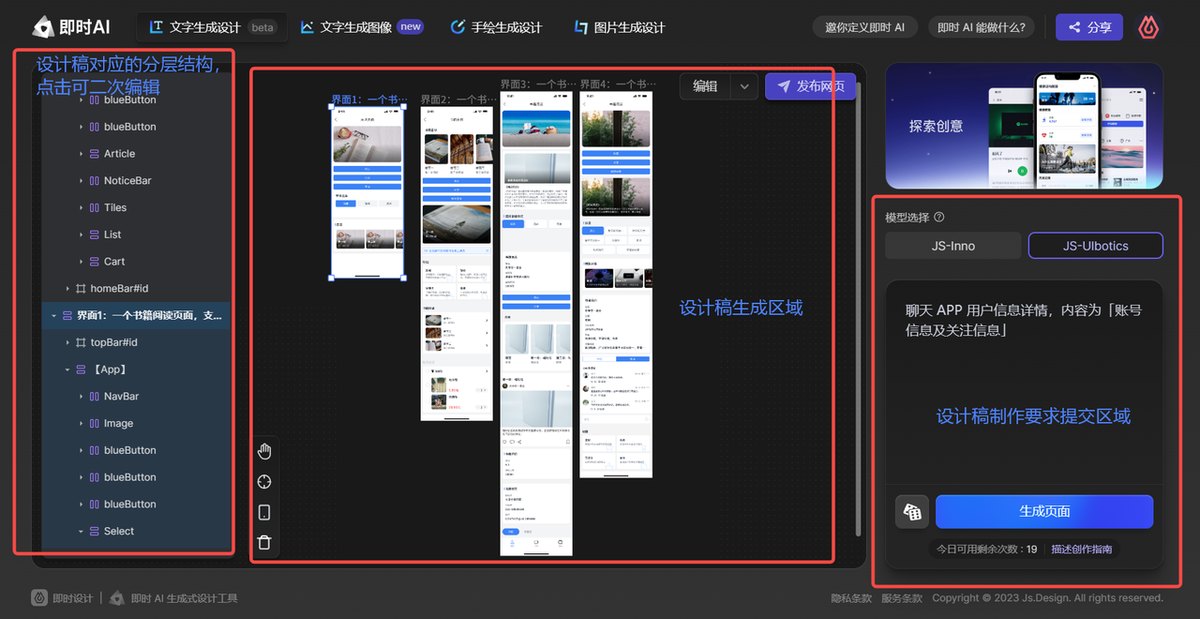The height and width of the screenshot is (619, 1200).
Task: Select the 图片生成设计 tab
Action: (619, 27)
